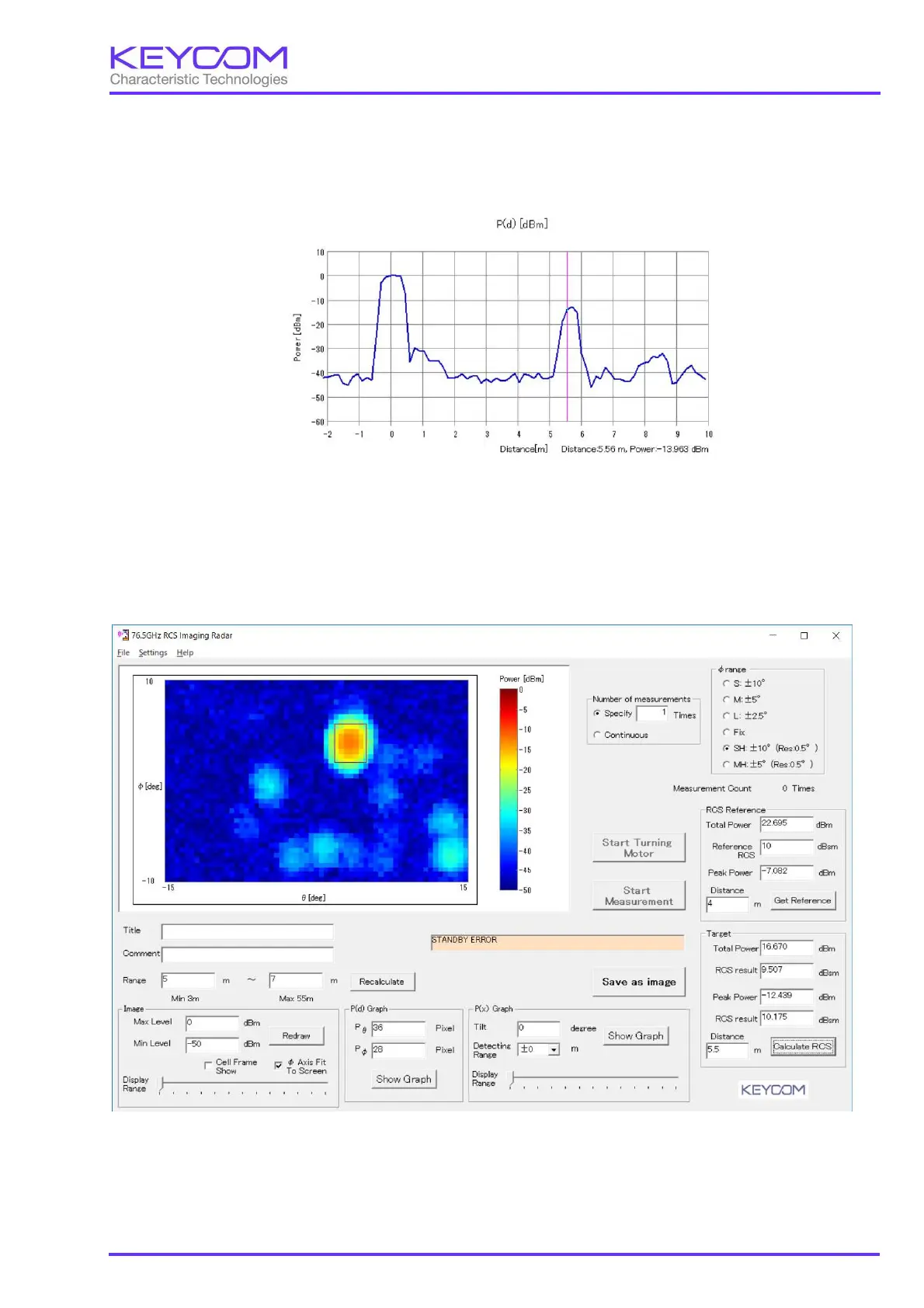Click the KEYCOM Characteristic Technologies header logo

coord(199,66)
